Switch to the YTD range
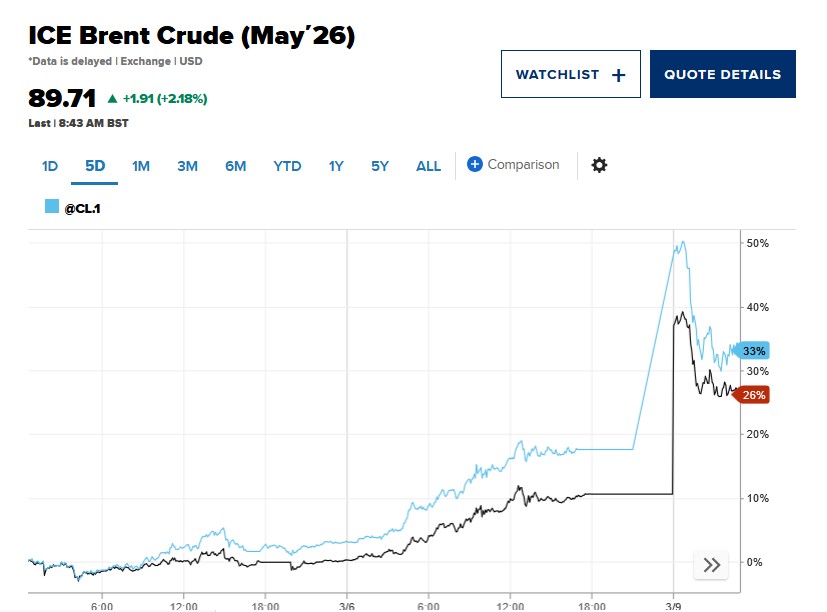Image resolution: width=827 pixels, height=612 pixels. coord(287,166)
